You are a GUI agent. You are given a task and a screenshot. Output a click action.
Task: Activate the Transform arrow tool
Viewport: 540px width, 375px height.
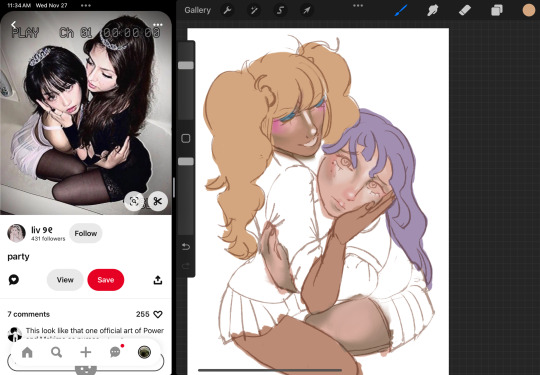pyautogui.click(x=306, y=10)
